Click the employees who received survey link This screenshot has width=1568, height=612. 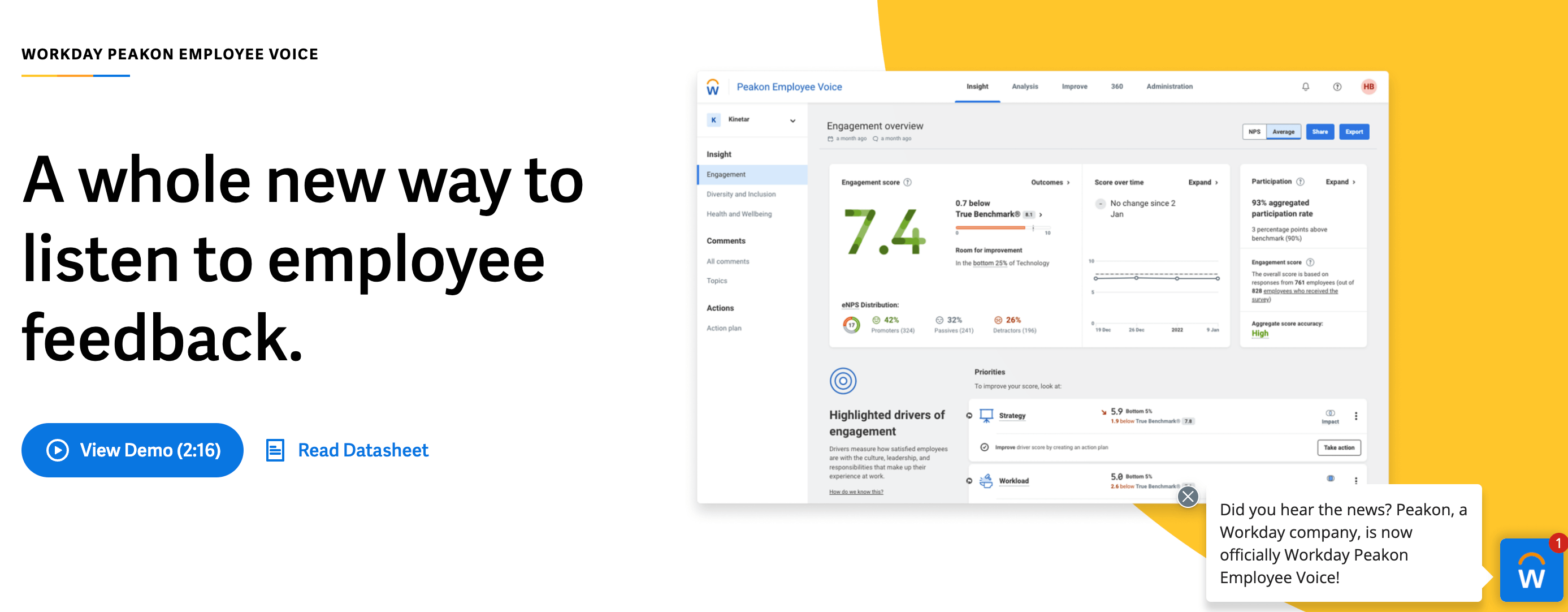[x=1294, y=295]
